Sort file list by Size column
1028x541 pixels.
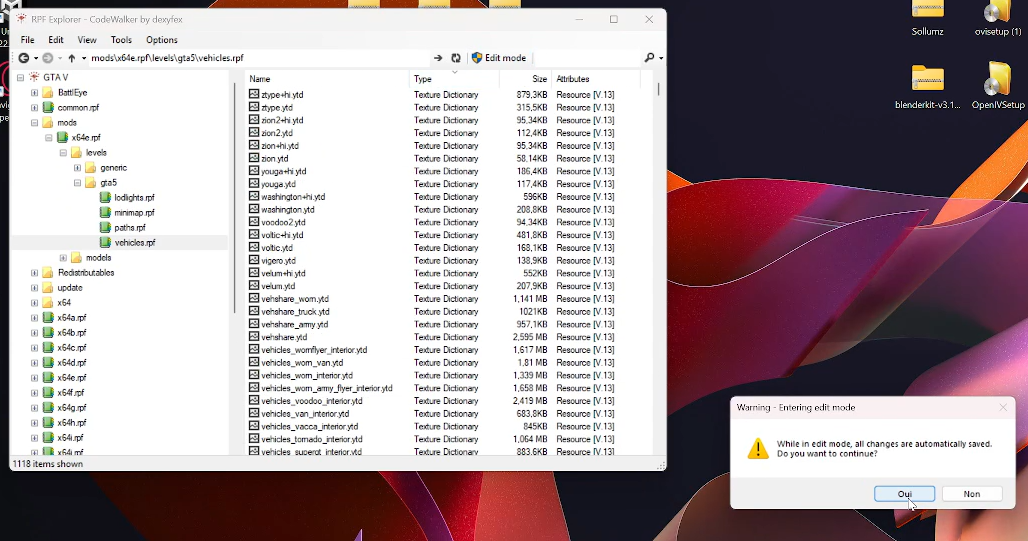[539, 79]
